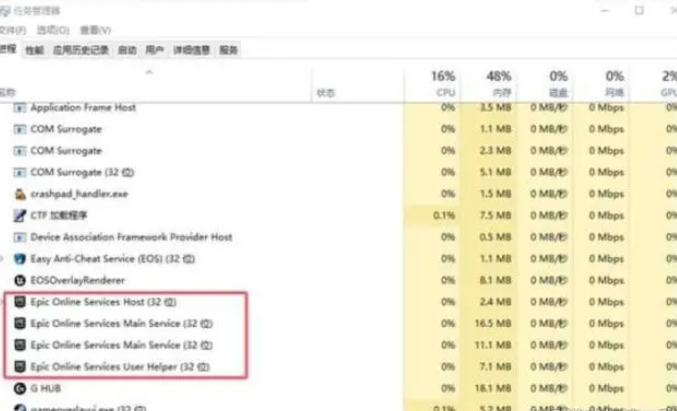Click the 16.5 MB memory value
The height and width of the screenshot is (411, 677).
493,323
